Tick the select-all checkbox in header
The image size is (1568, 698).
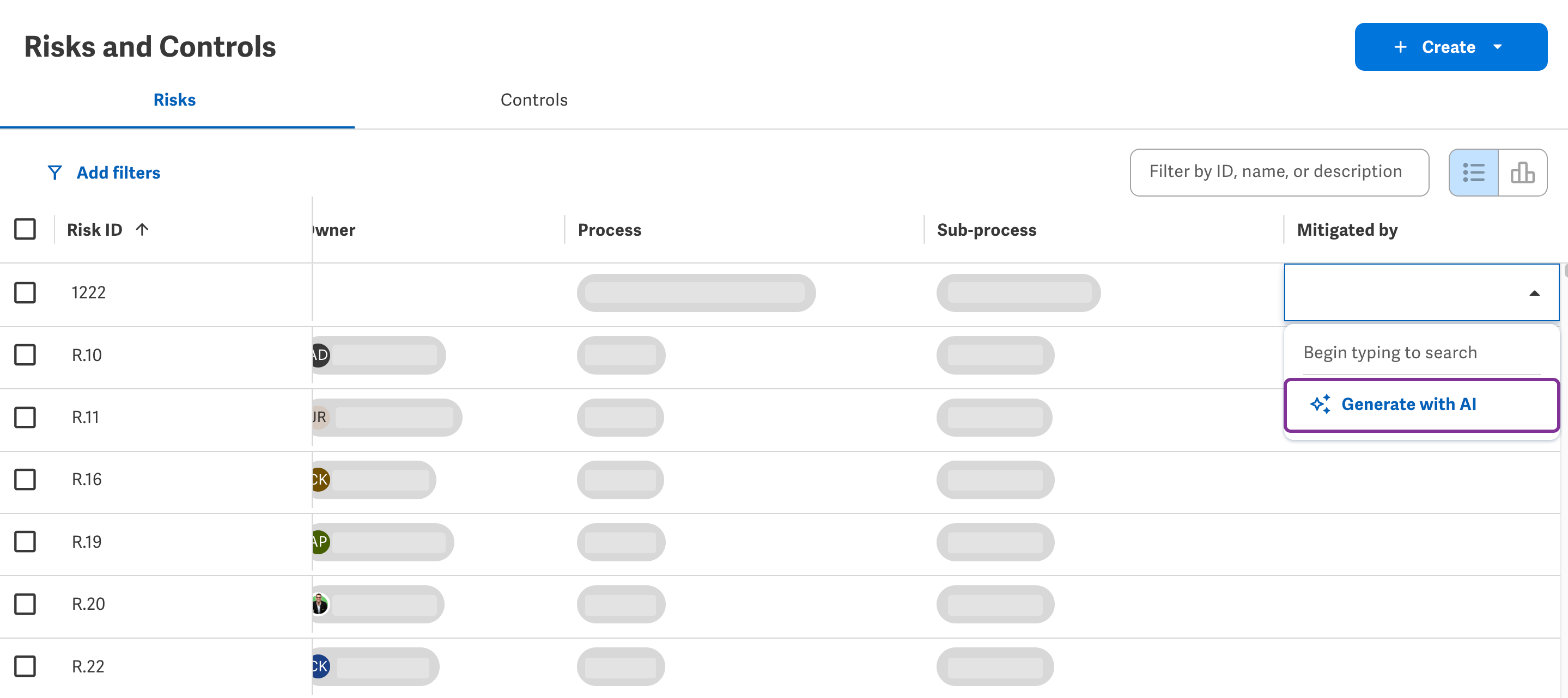[25, 229]
